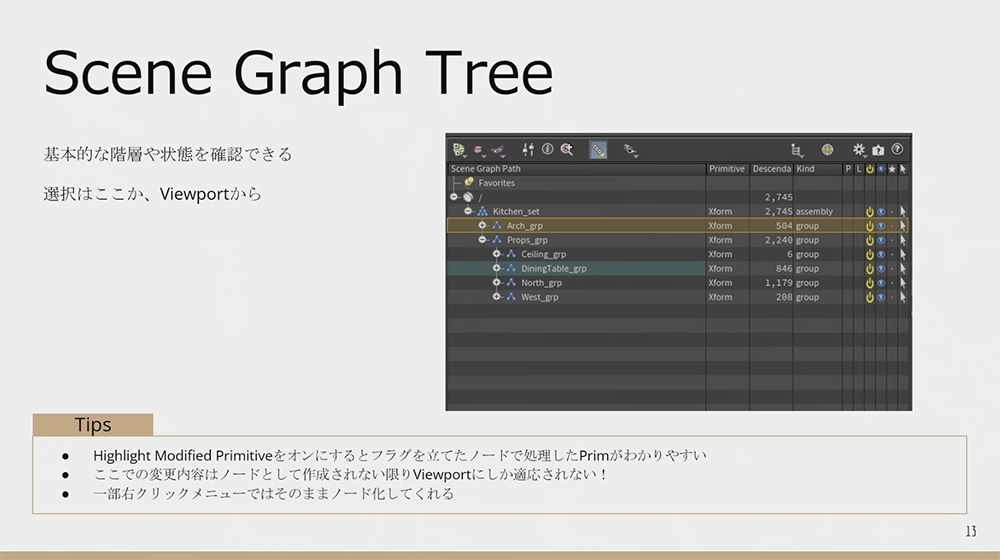Collapse the Props_grp tree node

click(x=482, y=240)
